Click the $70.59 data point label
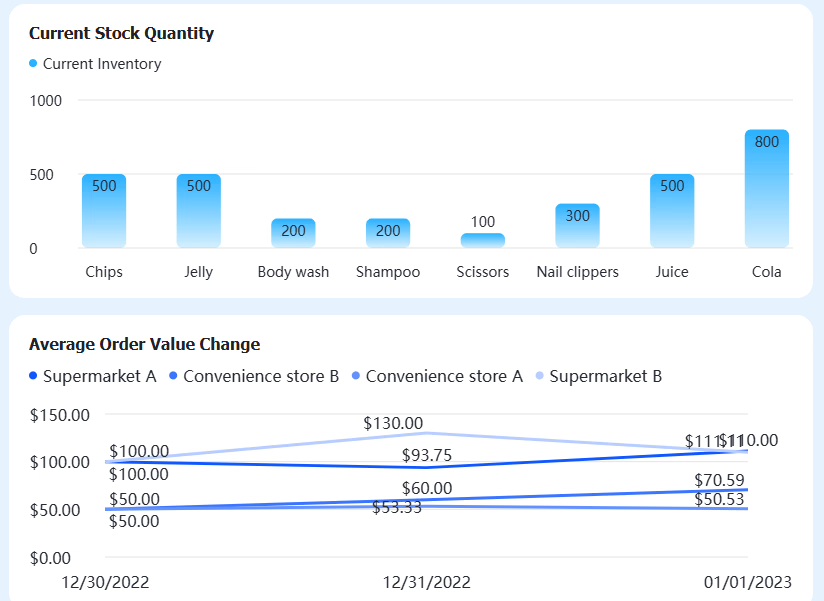824x601 pixels. (719, 480)
